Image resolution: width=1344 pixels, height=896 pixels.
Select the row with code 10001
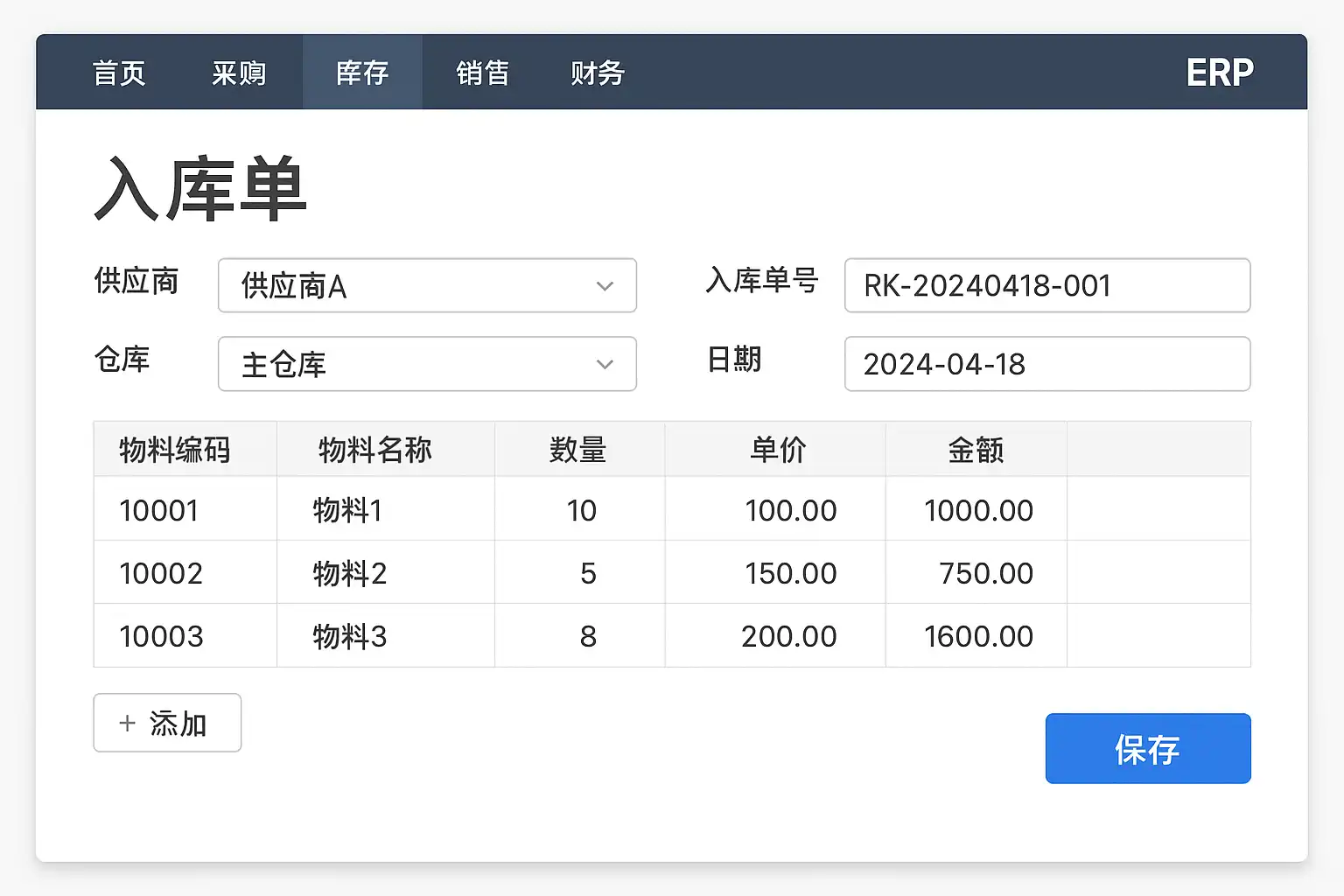point(159,510)
